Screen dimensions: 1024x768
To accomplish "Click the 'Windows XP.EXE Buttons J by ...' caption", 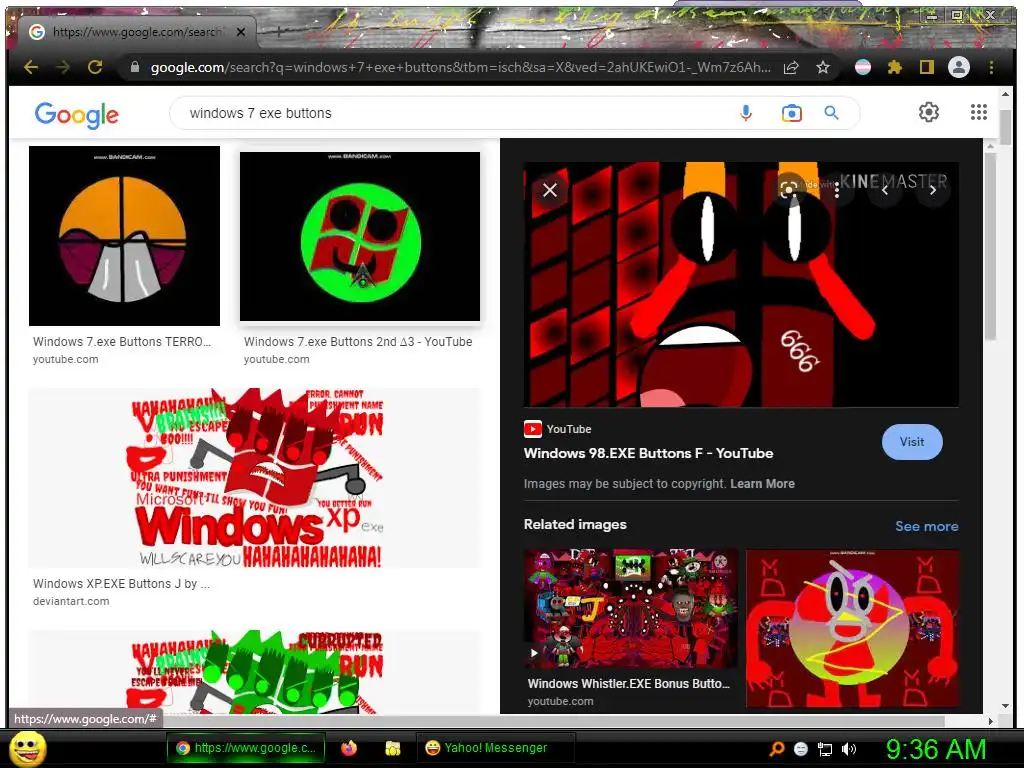I will [x=121, y=584].
